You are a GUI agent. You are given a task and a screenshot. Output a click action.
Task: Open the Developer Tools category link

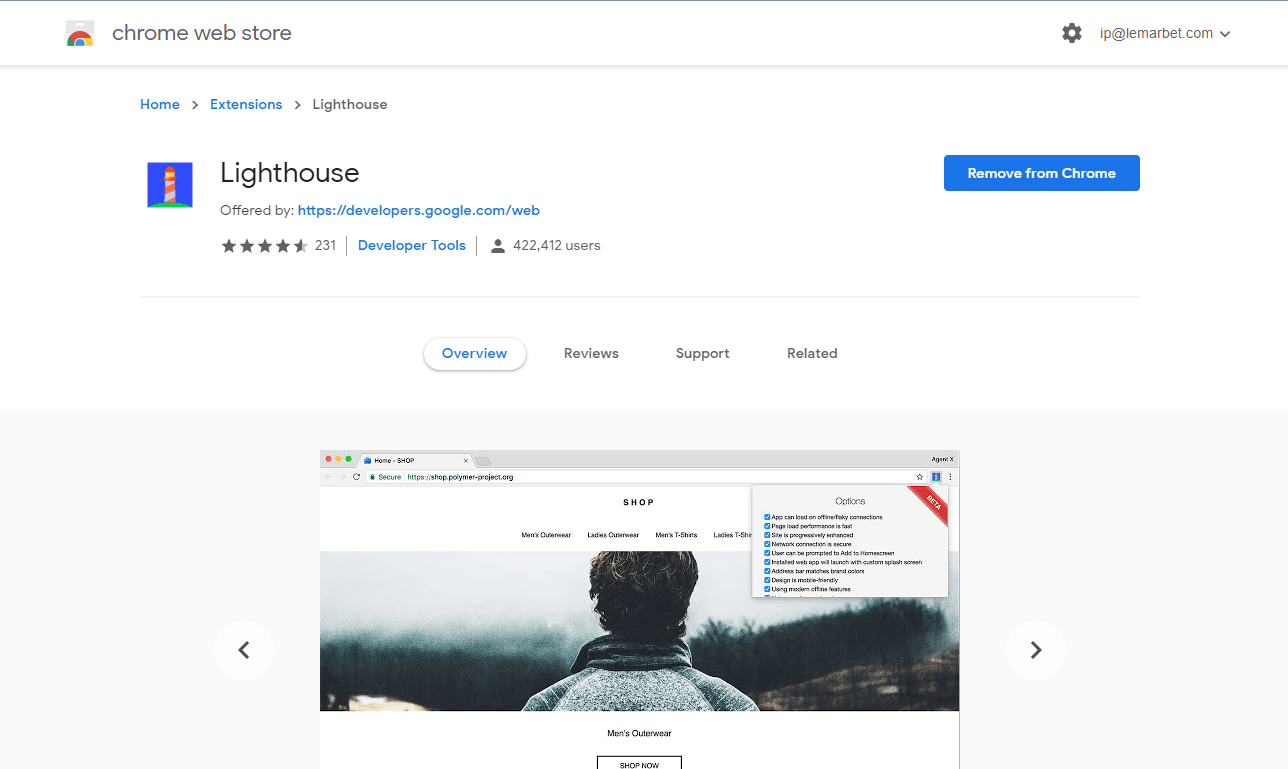coord(412,245)
